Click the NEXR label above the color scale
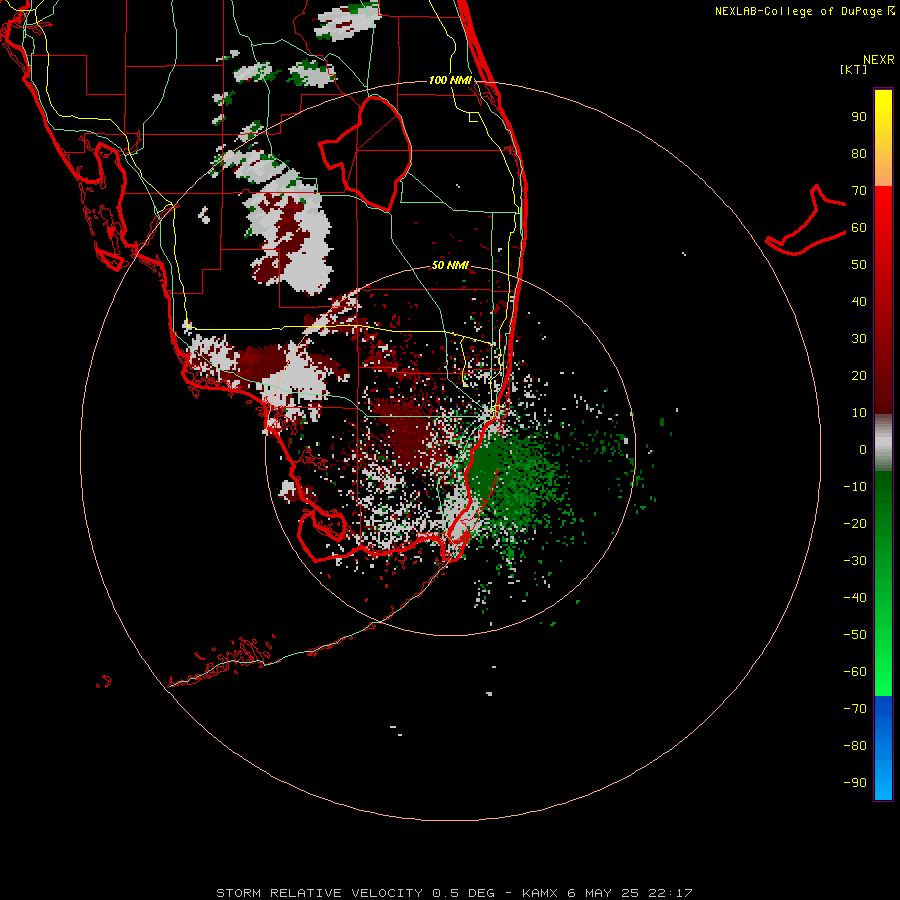Screen dimensions: 900x900 click(878, 60)
